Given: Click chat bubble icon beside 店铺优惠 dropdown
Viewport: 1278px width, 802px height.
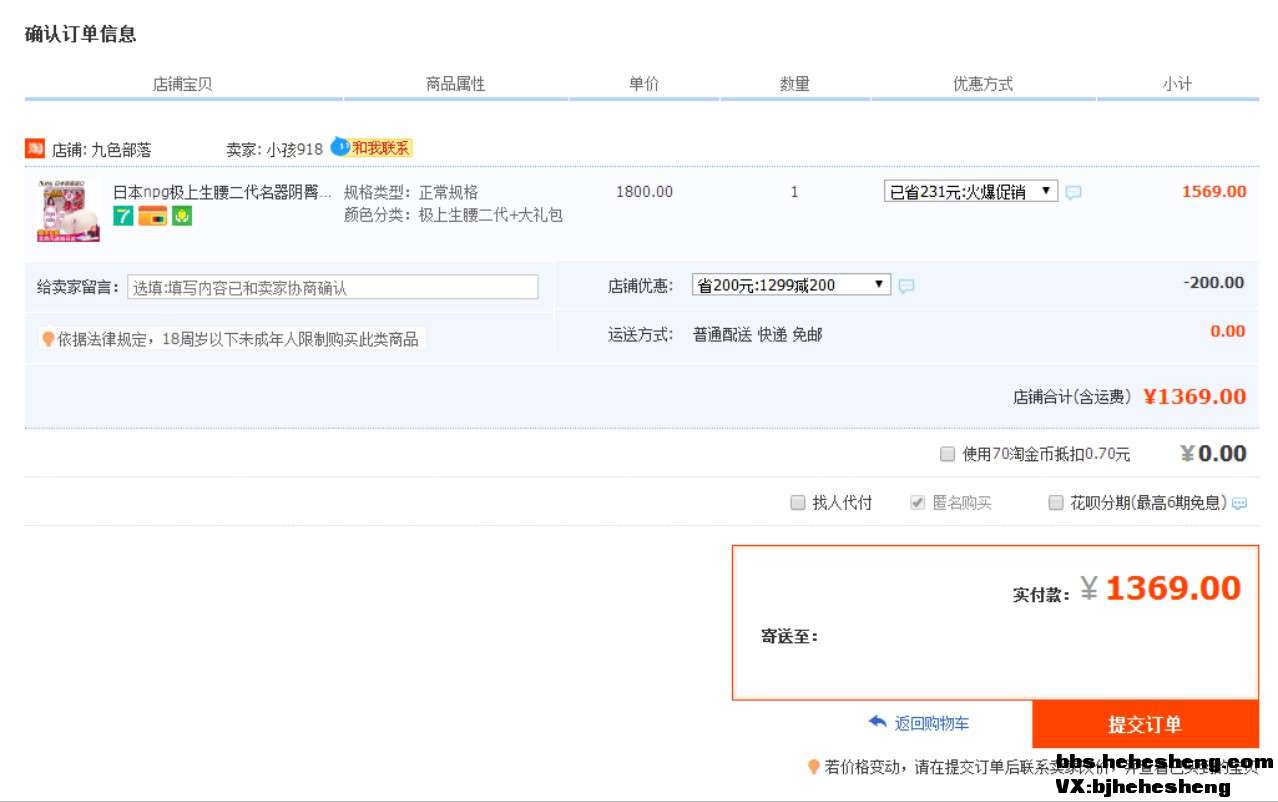Looking at the screenshot, I should point(906,286).
